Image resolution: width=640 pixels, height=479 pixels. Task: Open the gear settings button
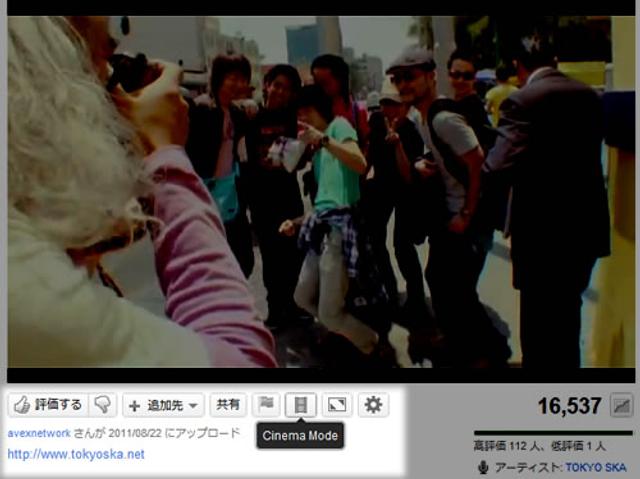pyautogui.click(x=373, y=405)
